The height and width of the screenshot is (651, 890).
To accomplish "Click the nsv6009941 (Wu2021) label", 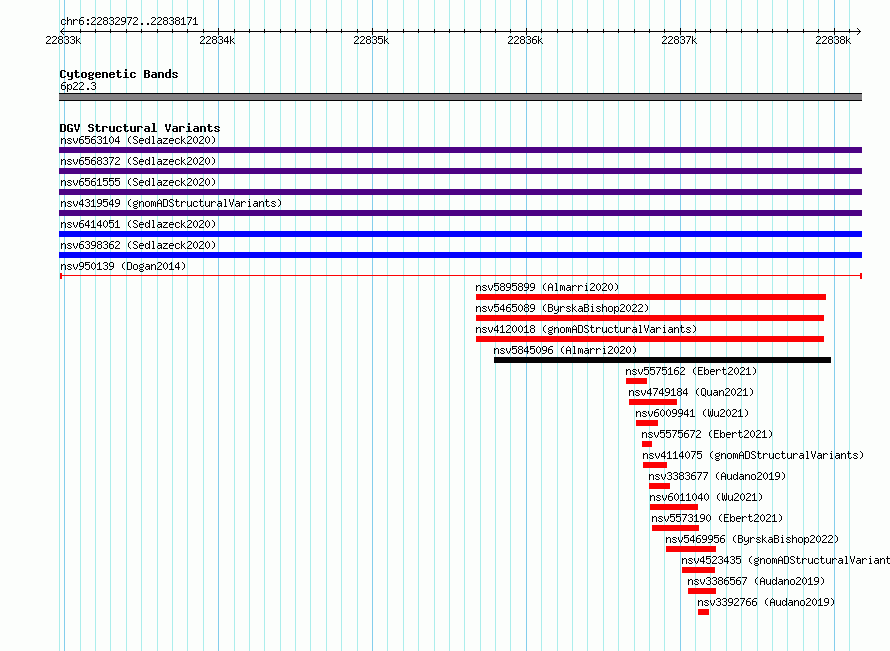I will point(692,413).
